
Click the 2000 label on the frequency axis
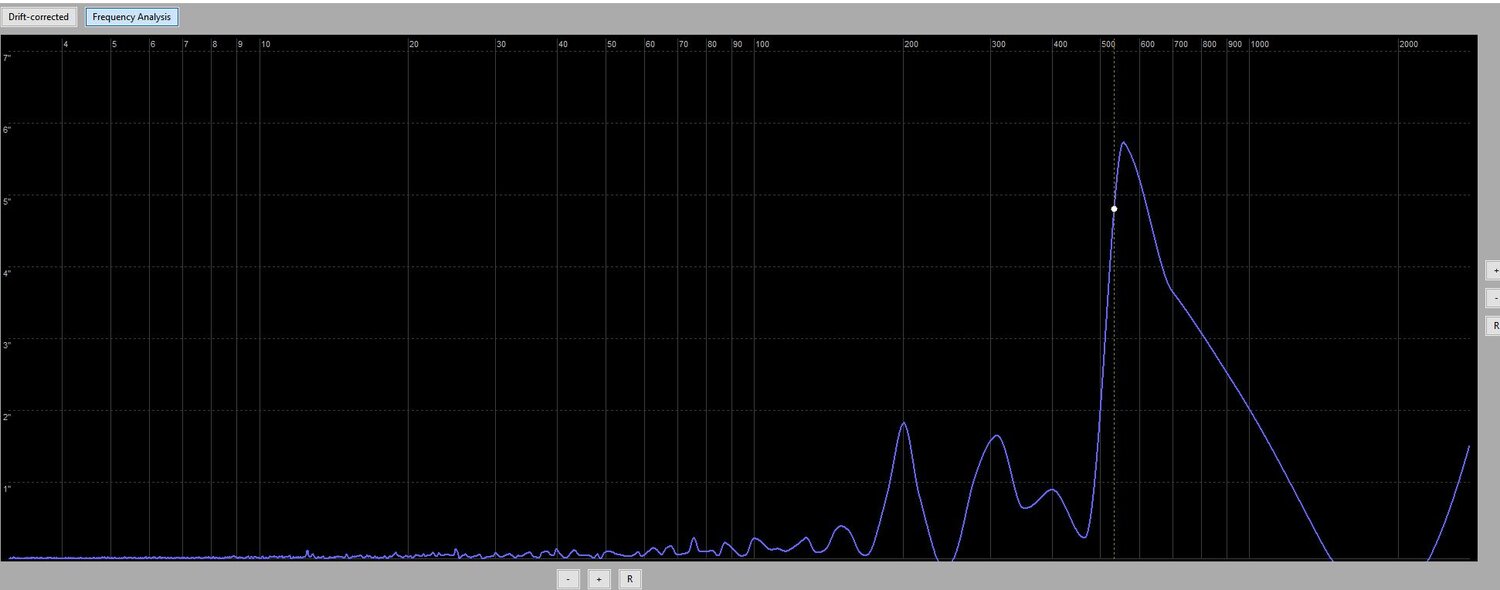[1410, 44]
